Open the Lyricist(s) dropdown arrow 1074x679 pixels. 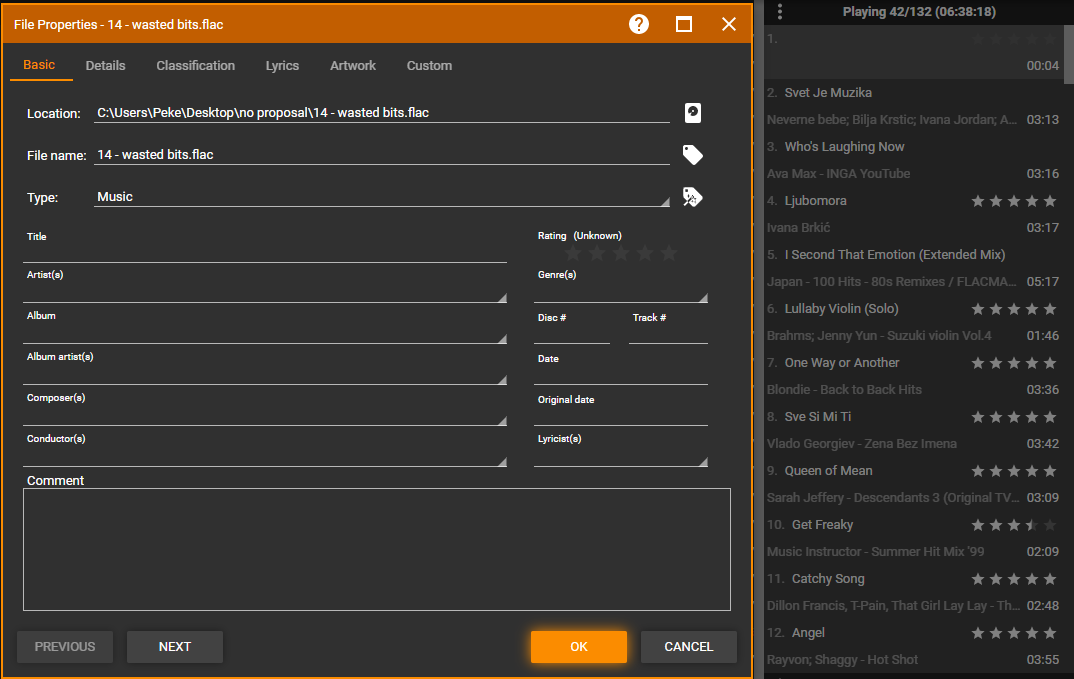[703, 462]
